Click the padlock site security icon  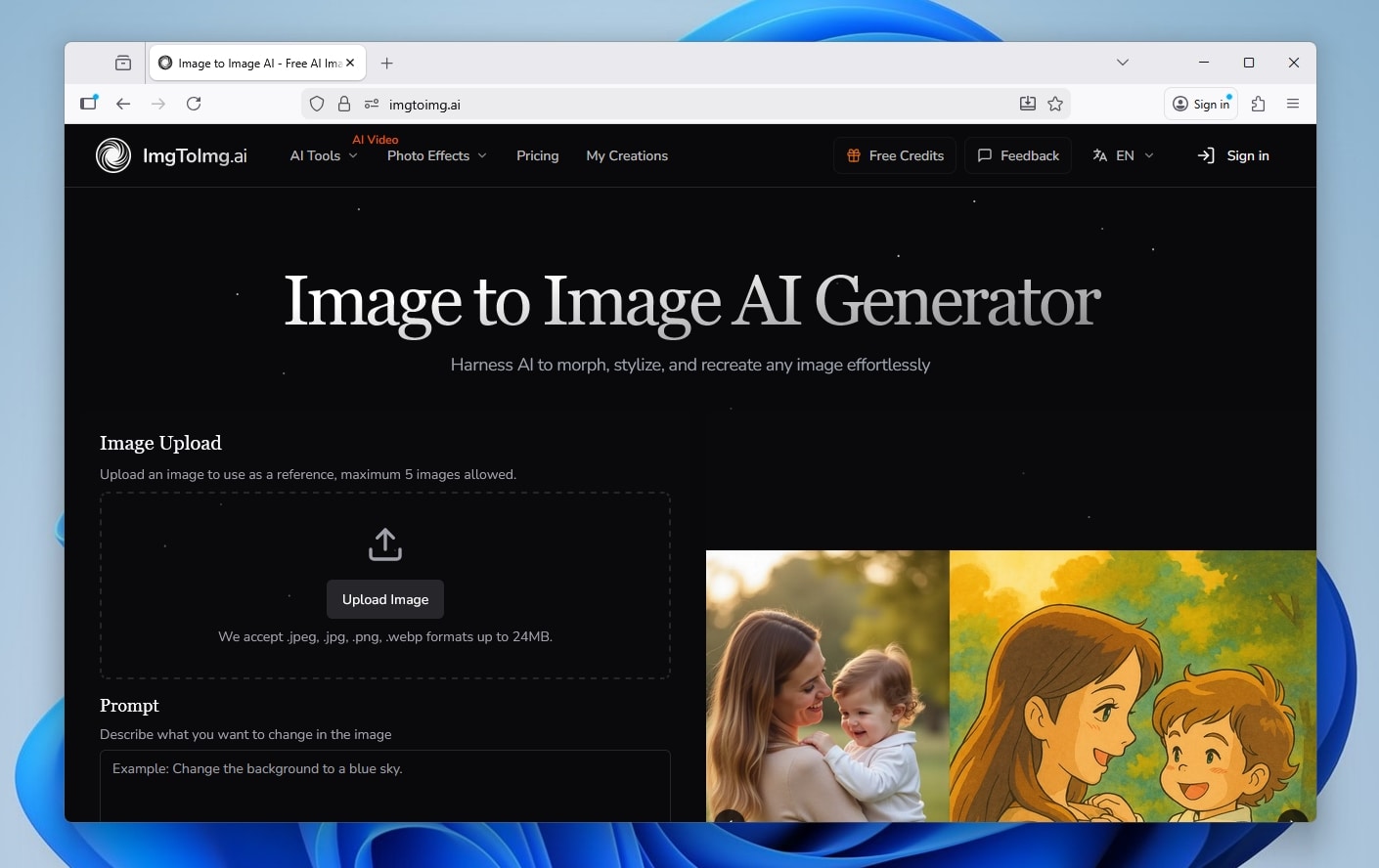point(344,104)
